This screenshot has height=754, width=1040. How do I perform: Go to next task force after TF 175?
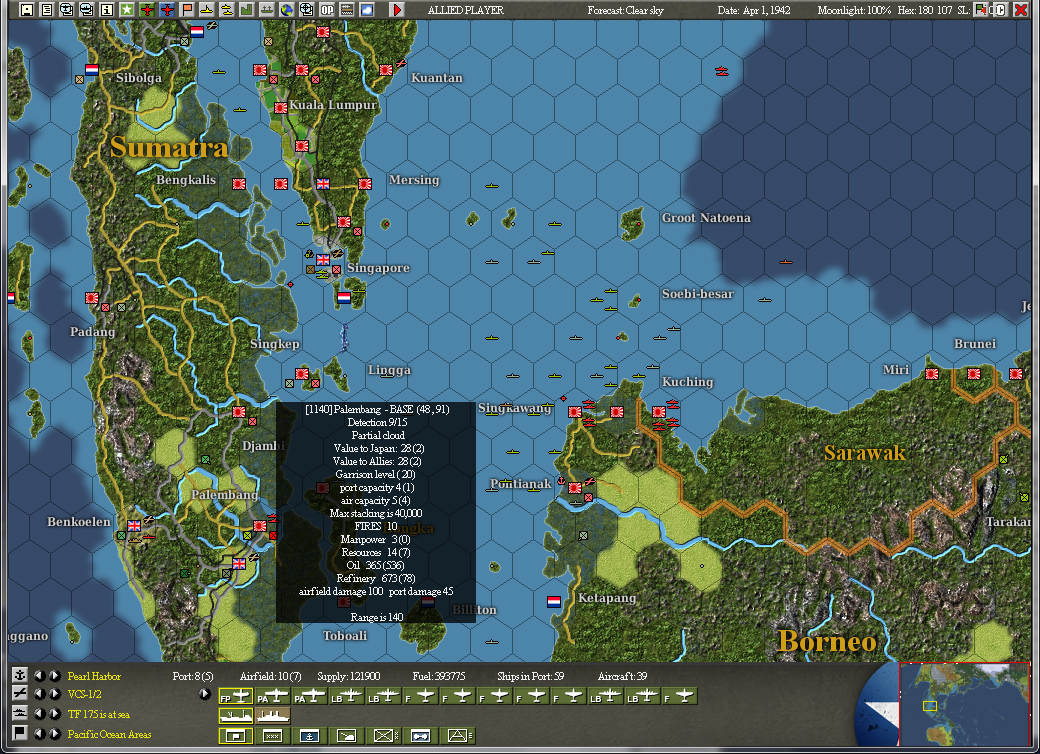pyautogui.click(x=54, y=714)
